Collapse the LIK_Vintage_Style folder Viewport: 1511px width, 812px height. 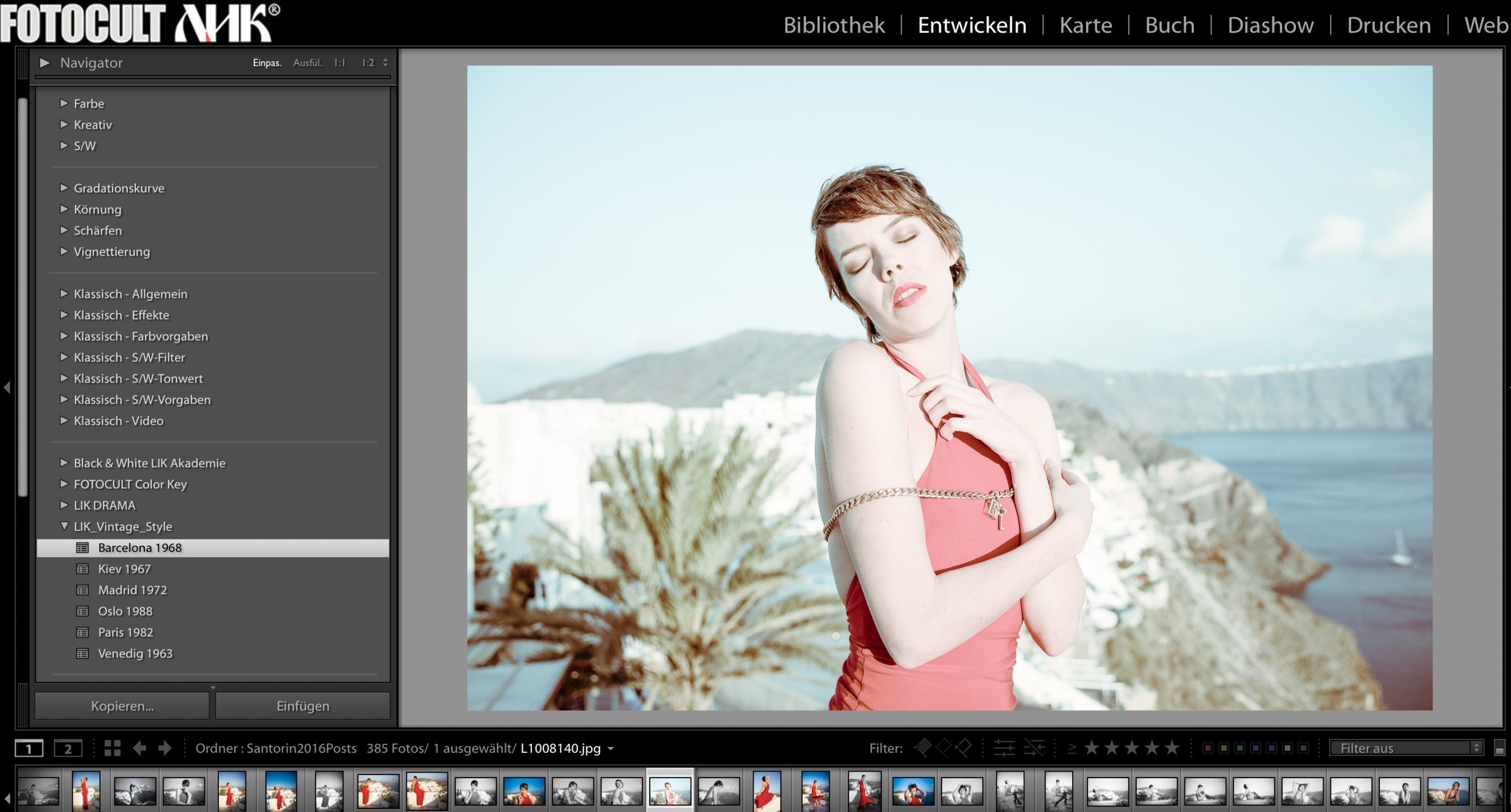(x=63, y=526)
